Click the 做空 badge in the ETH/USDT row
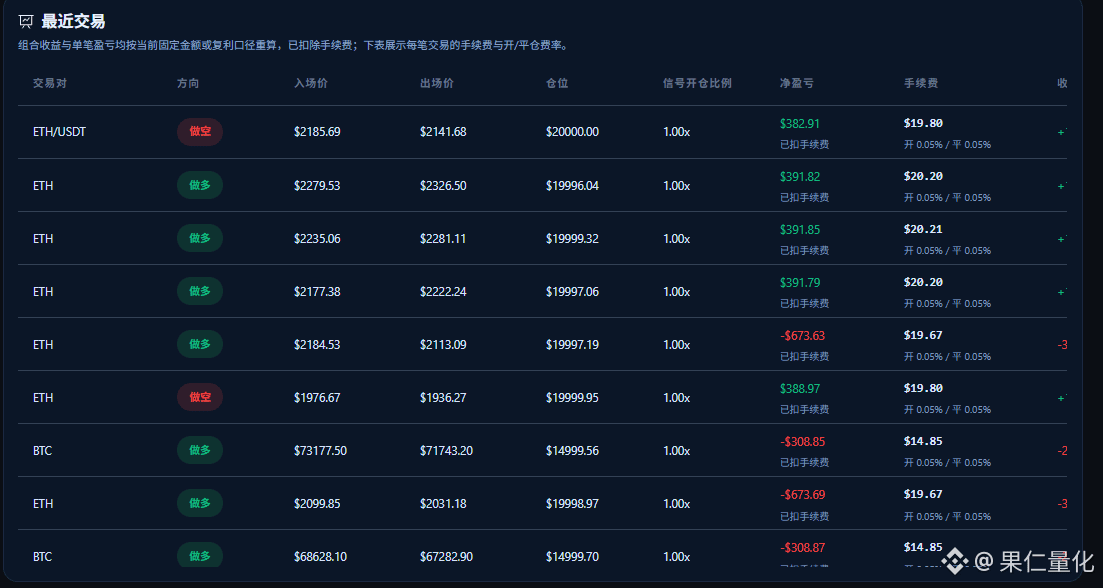This screenshot has width=1103, height=588. pyautogui.click(x=200, y=132)
